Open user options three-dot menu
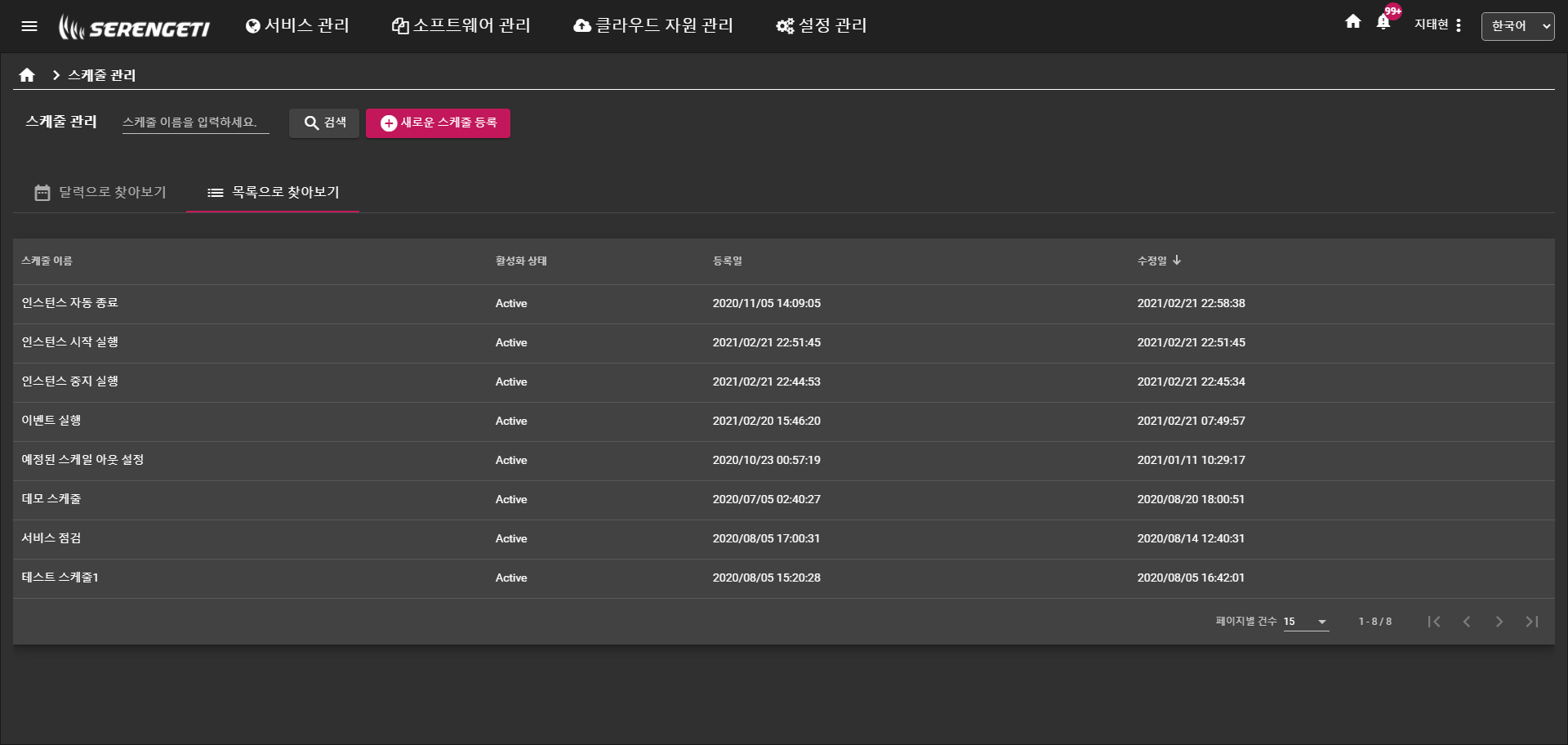 coord(1459,25)
